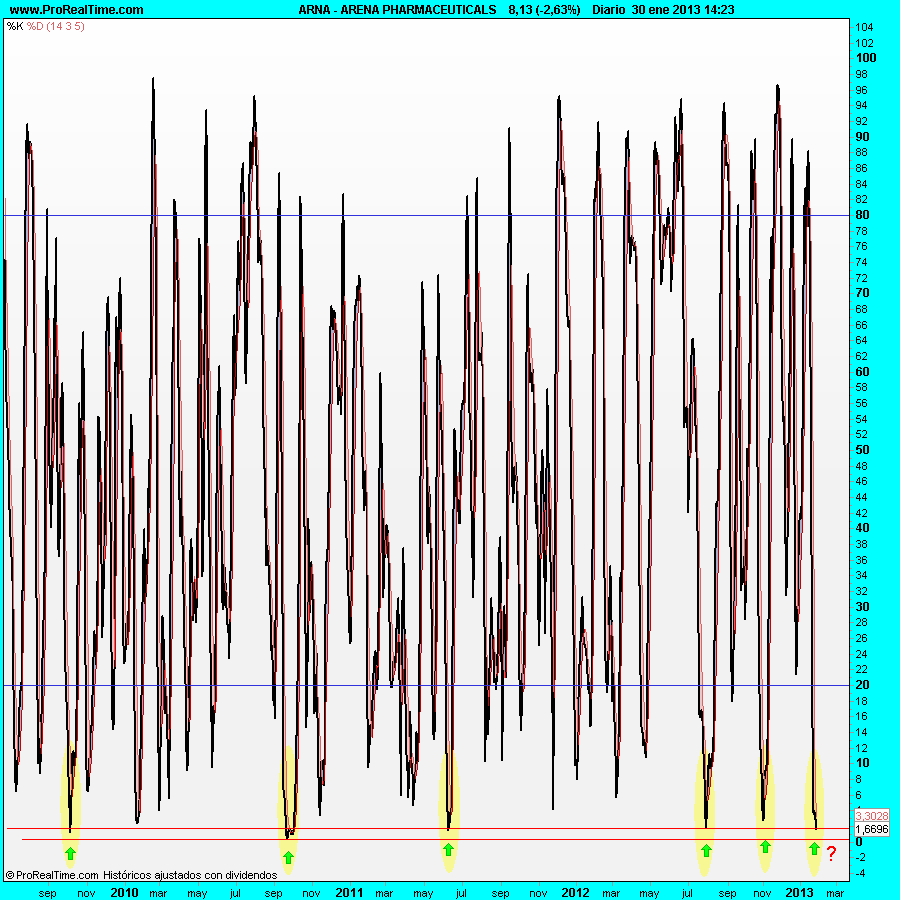Click the 104 value on the y-axis
The width and height of the screenshot is (900, 900).
[864, 27]
